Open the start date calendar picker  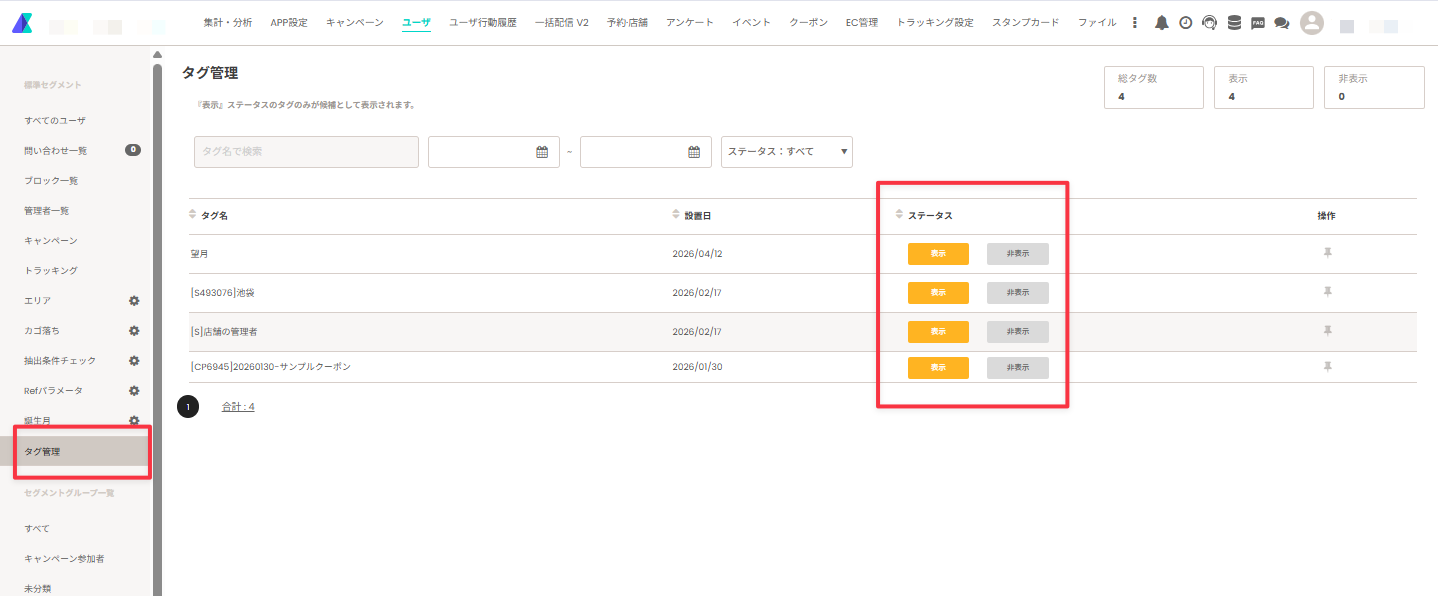click(x=542, y=152)
